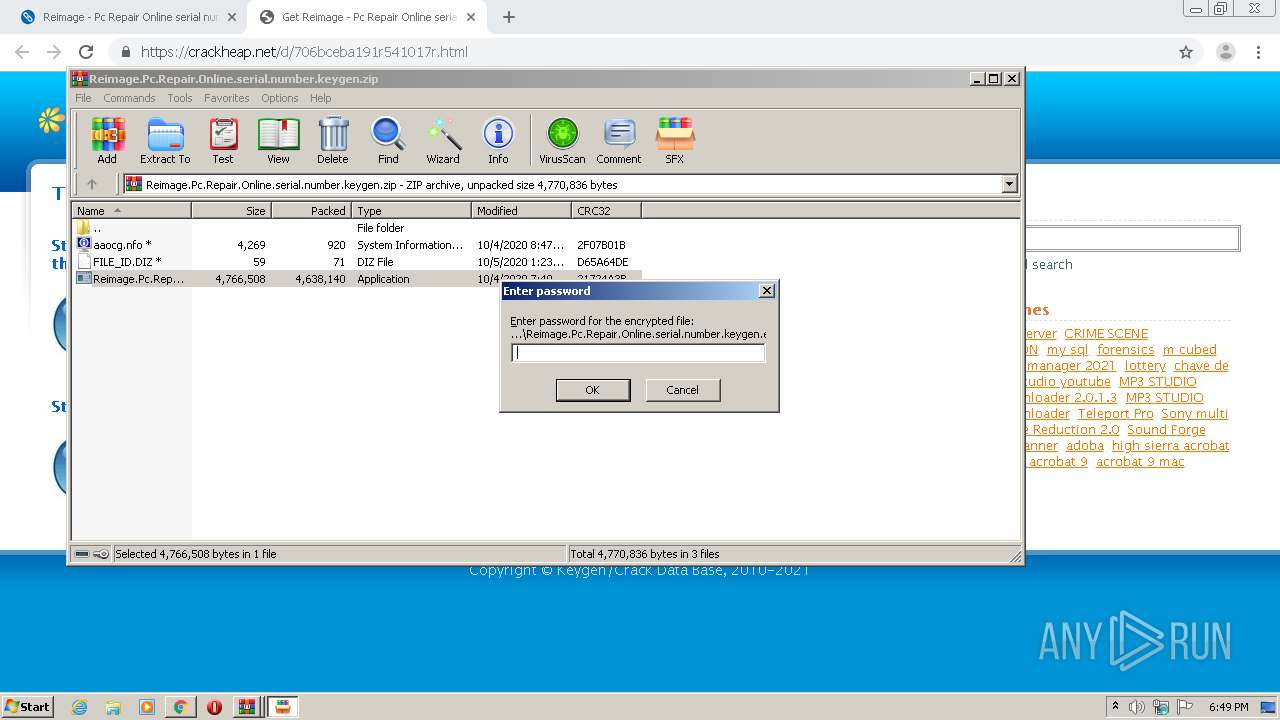Viewport: 1280px width, 720px height.
Task: Sort by Modified column header
Action: (x=521, y=211)
